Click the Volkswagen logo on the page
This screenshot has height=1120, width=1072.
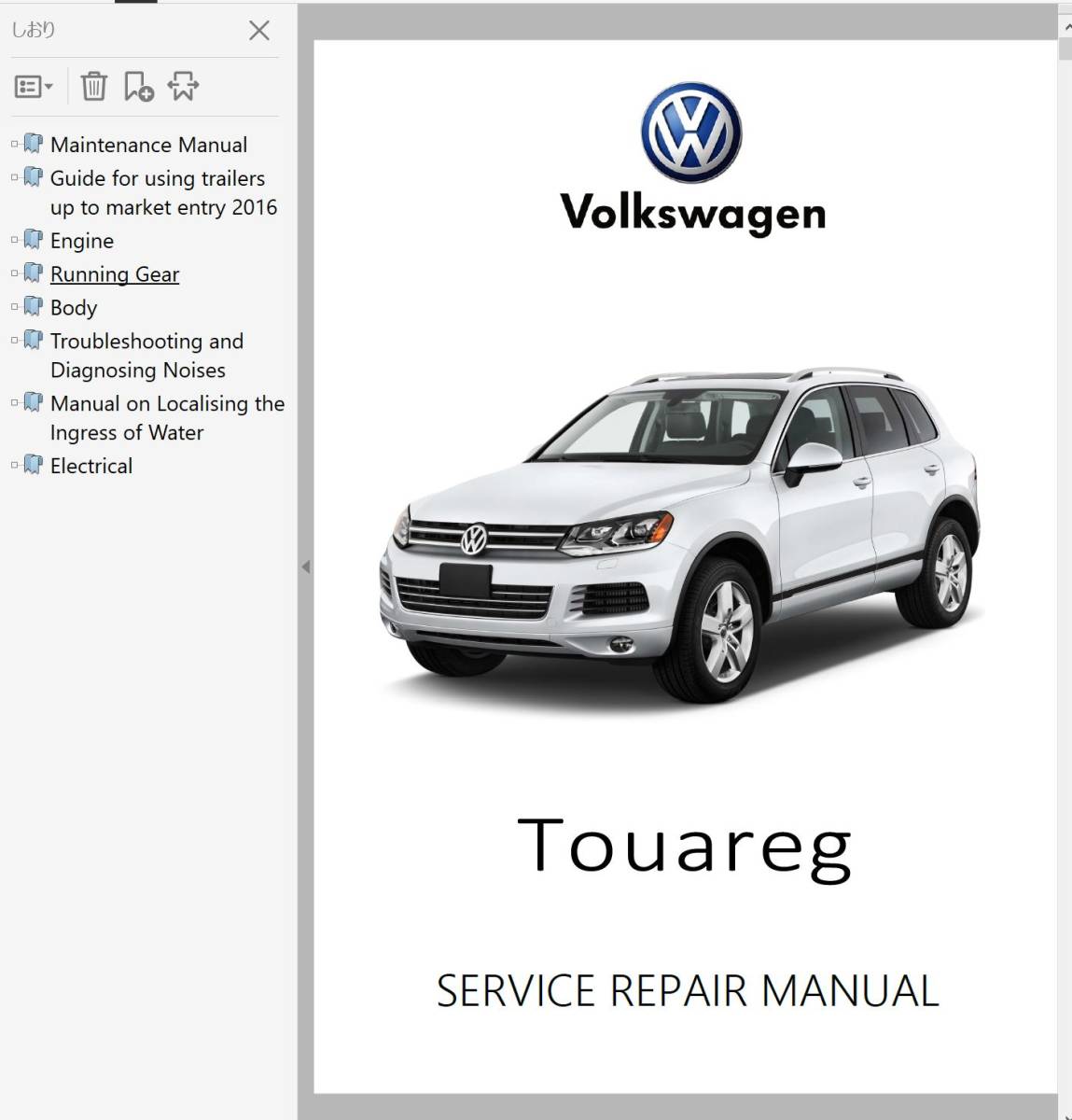691,133
